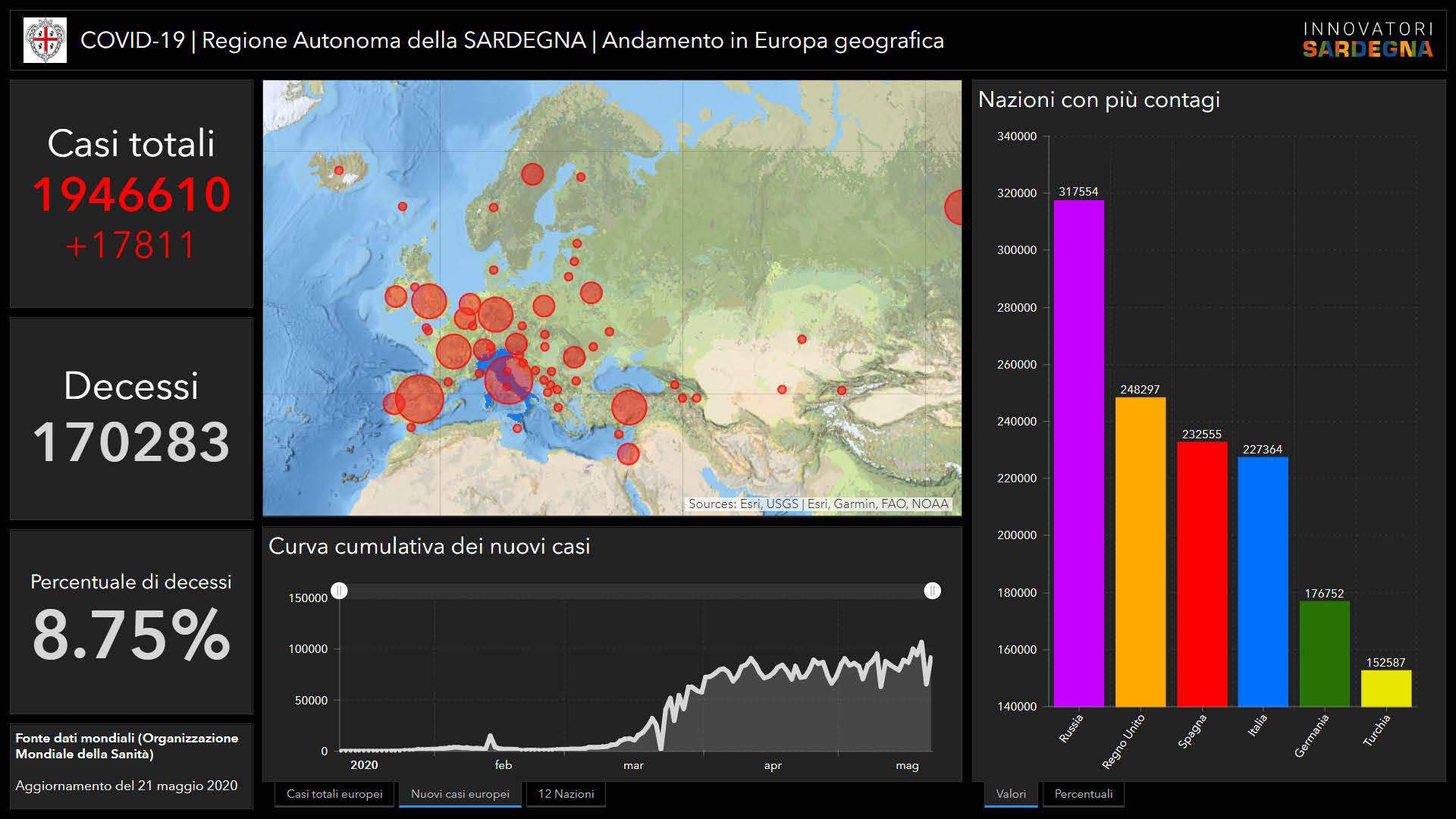Click the partial red circle at map's right edge
Screen dimensions: 1456x819
pyautogui.click(x=955, y=207)
